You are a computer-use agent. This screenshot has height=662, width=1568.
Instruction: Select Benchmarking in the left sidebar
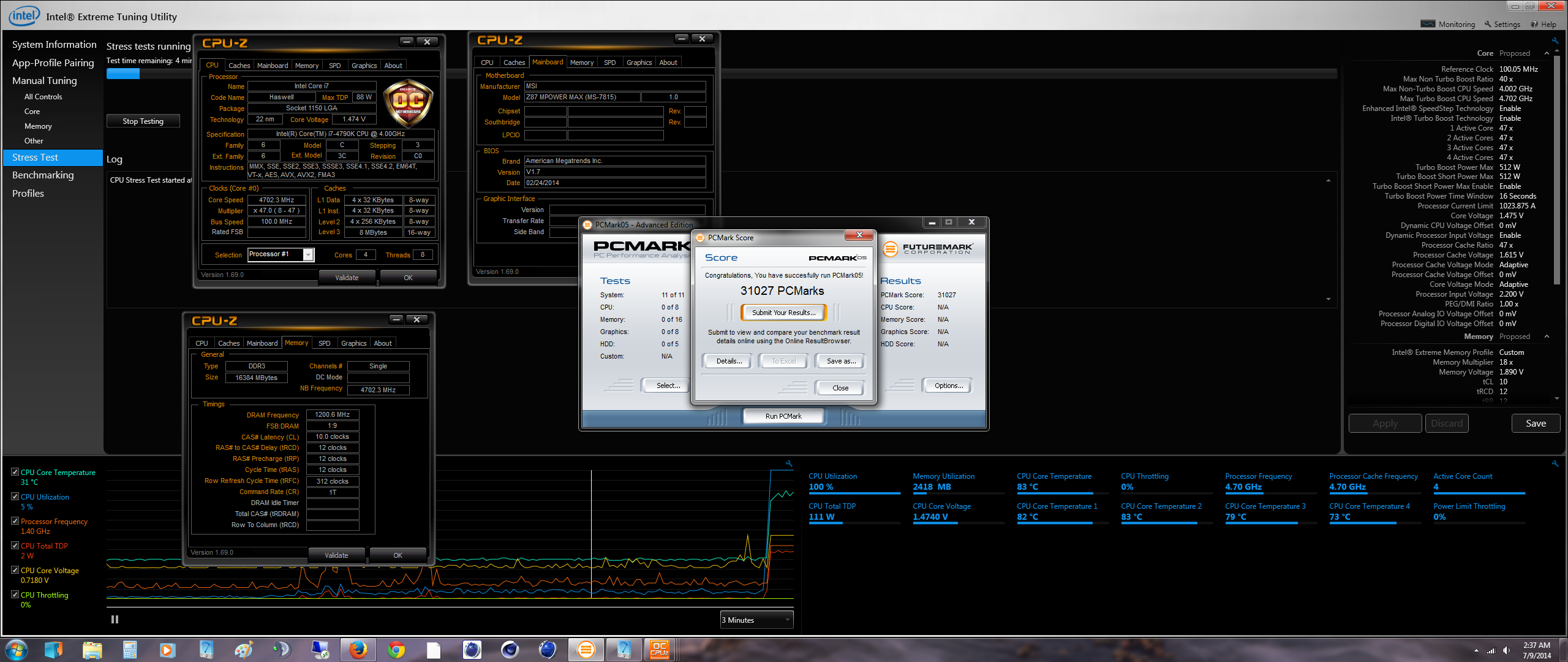click(43, 175)
